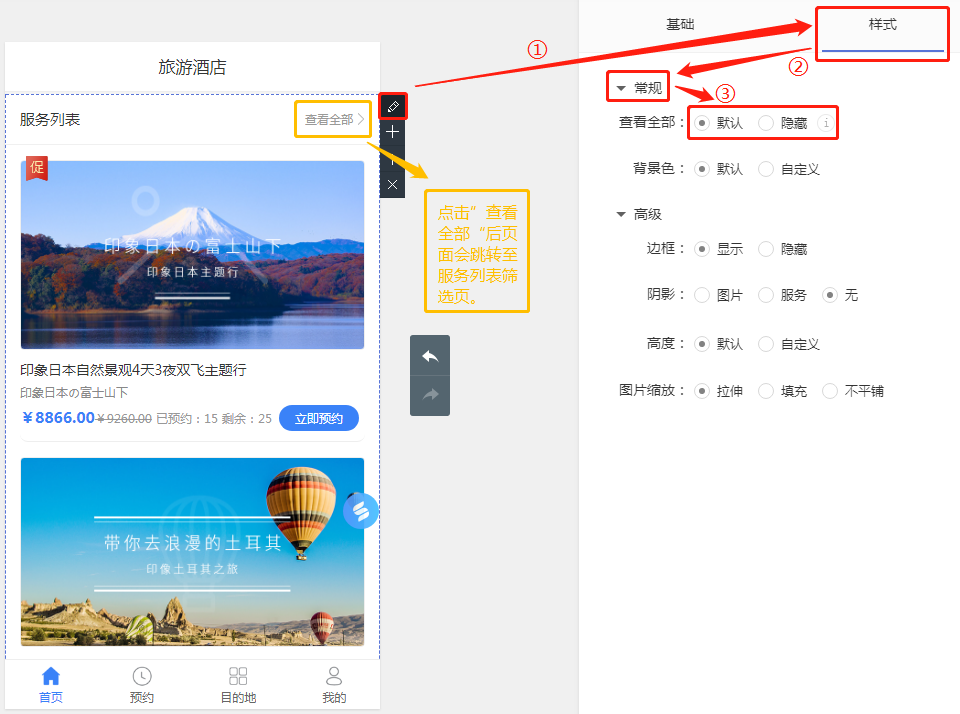Open 查看全部 link in the service list
The height and width of the screenshot is (714, 960).
[332, 118]
